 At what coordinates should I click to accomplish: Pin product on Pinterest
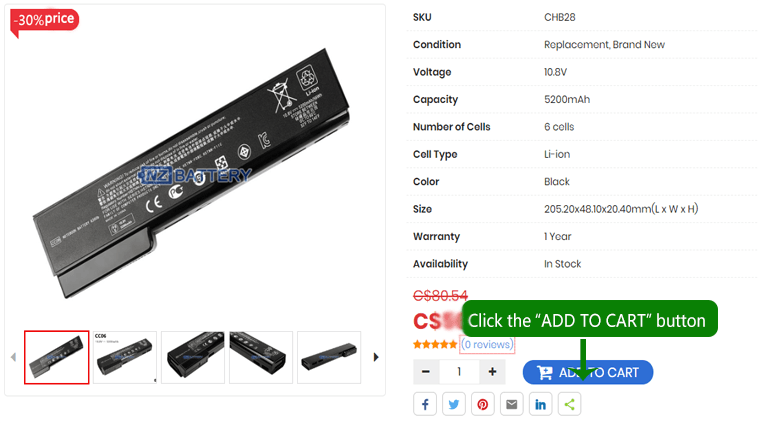pyautogui.click(x=482, y=404)
